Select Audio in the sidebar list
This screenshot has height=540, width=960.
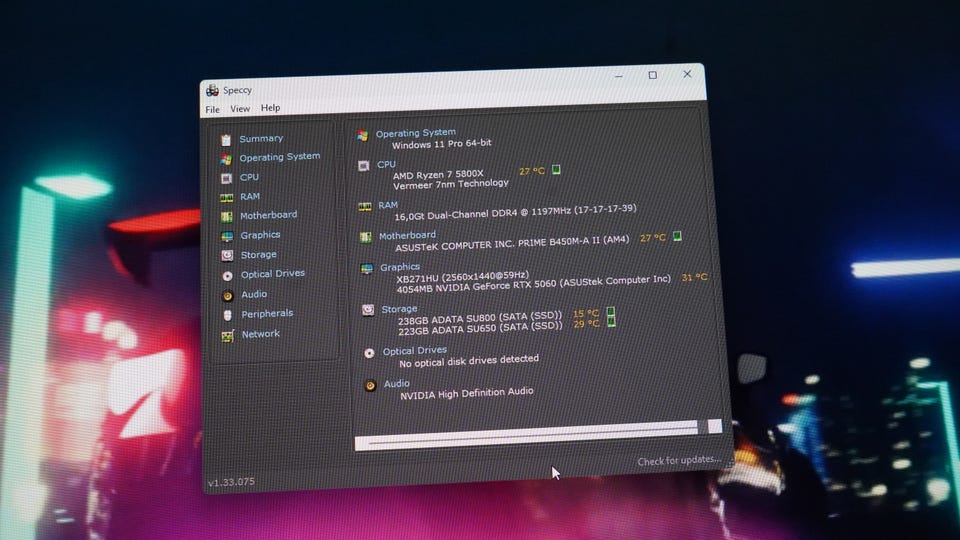click(x=254, y=294)
